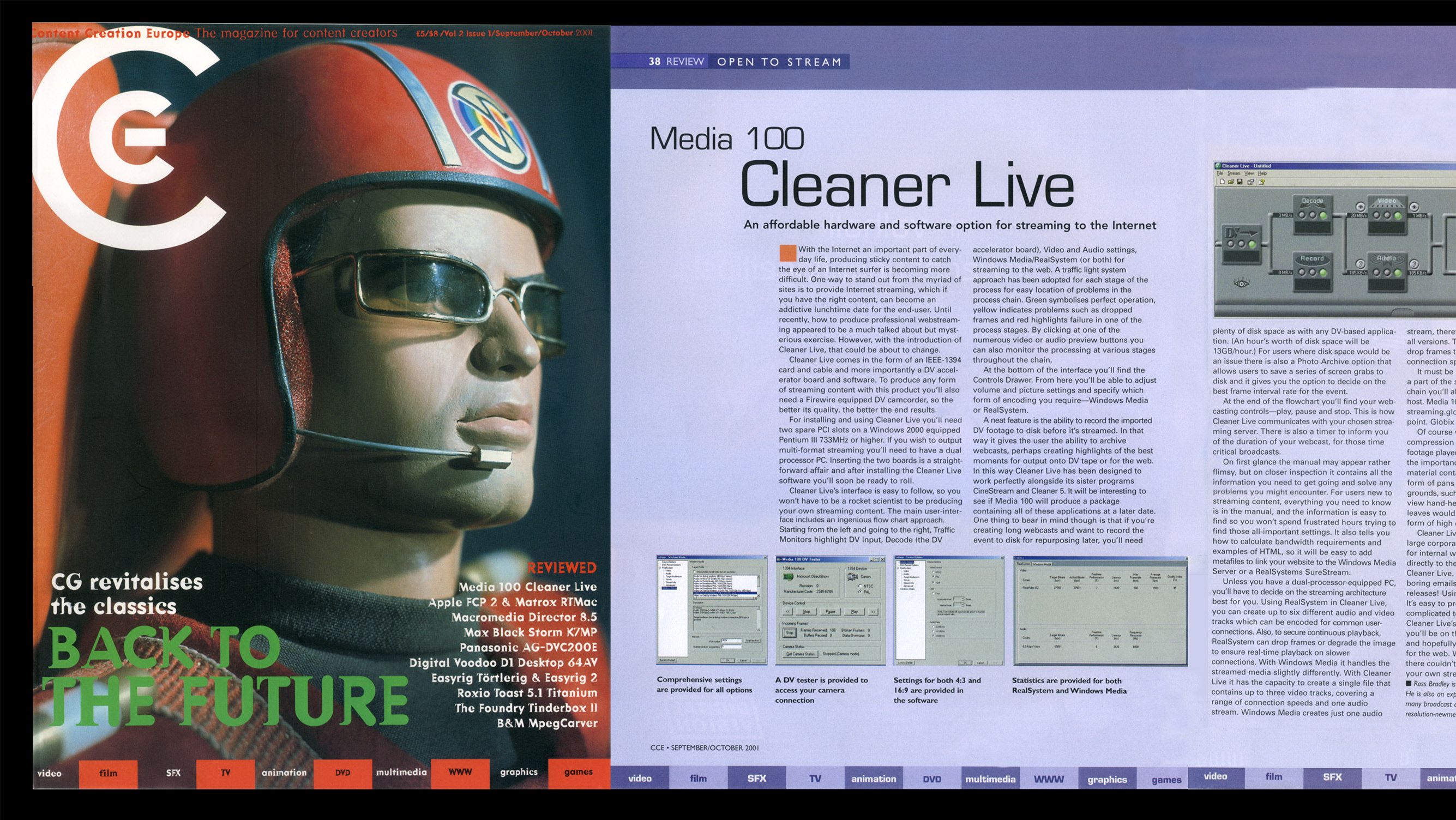The height and width of the screenshot is (820, 1456).
Task: Click the Get Camera Status button
Action: (x=801, y=654)
